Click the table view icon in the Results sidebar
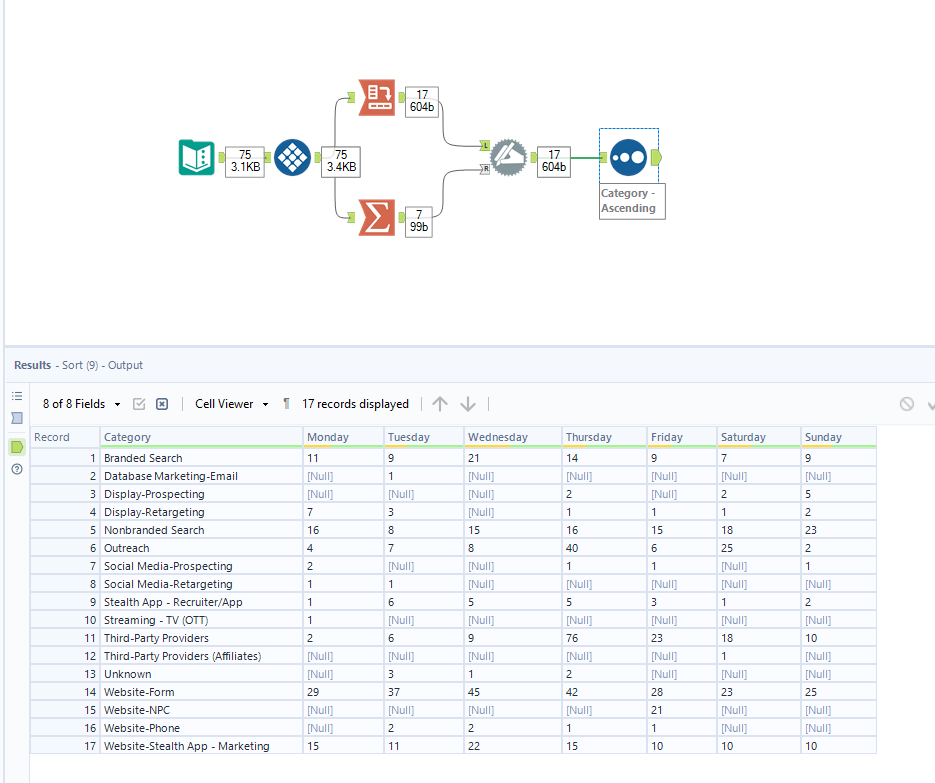935x783 pixels. pyautogui.click(x=16, y=417)
